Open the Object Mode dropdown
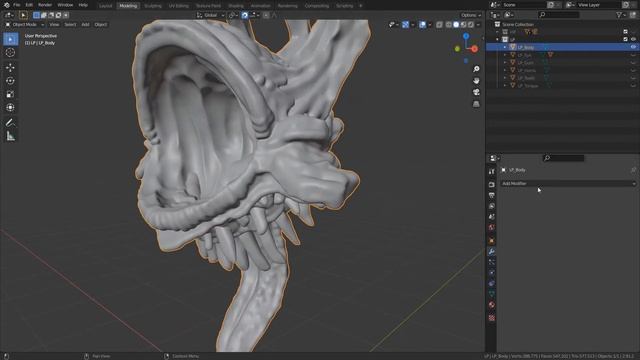 24,25
